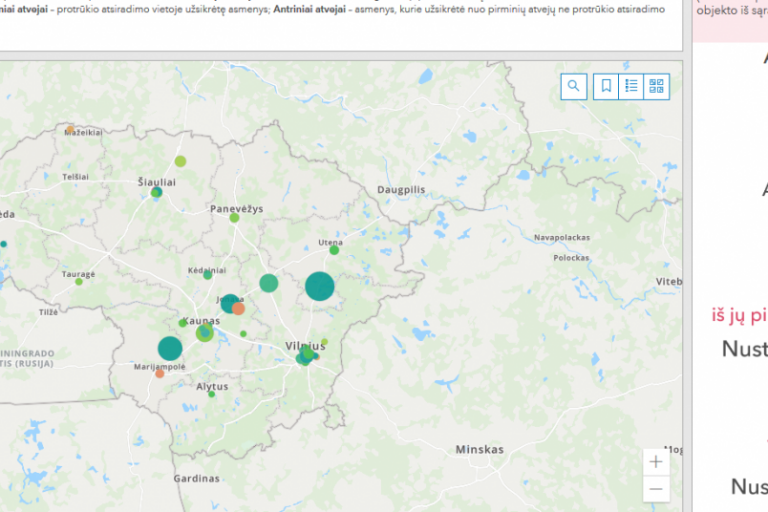The width and height of the screenshot is (768, 512).
Task: Click the green marker at Kėdainiai
Action: click(x=208, y=275)
